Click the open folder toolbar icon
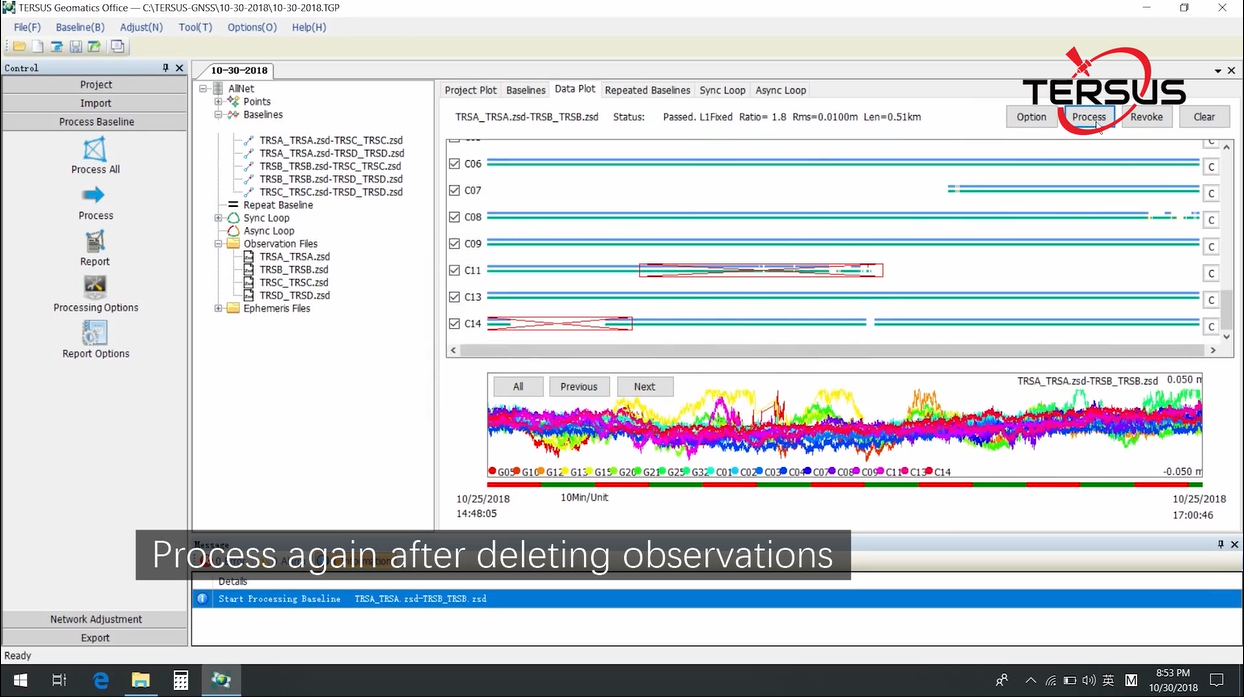The width and height of the screenshot is (1244, 697). 19,47
